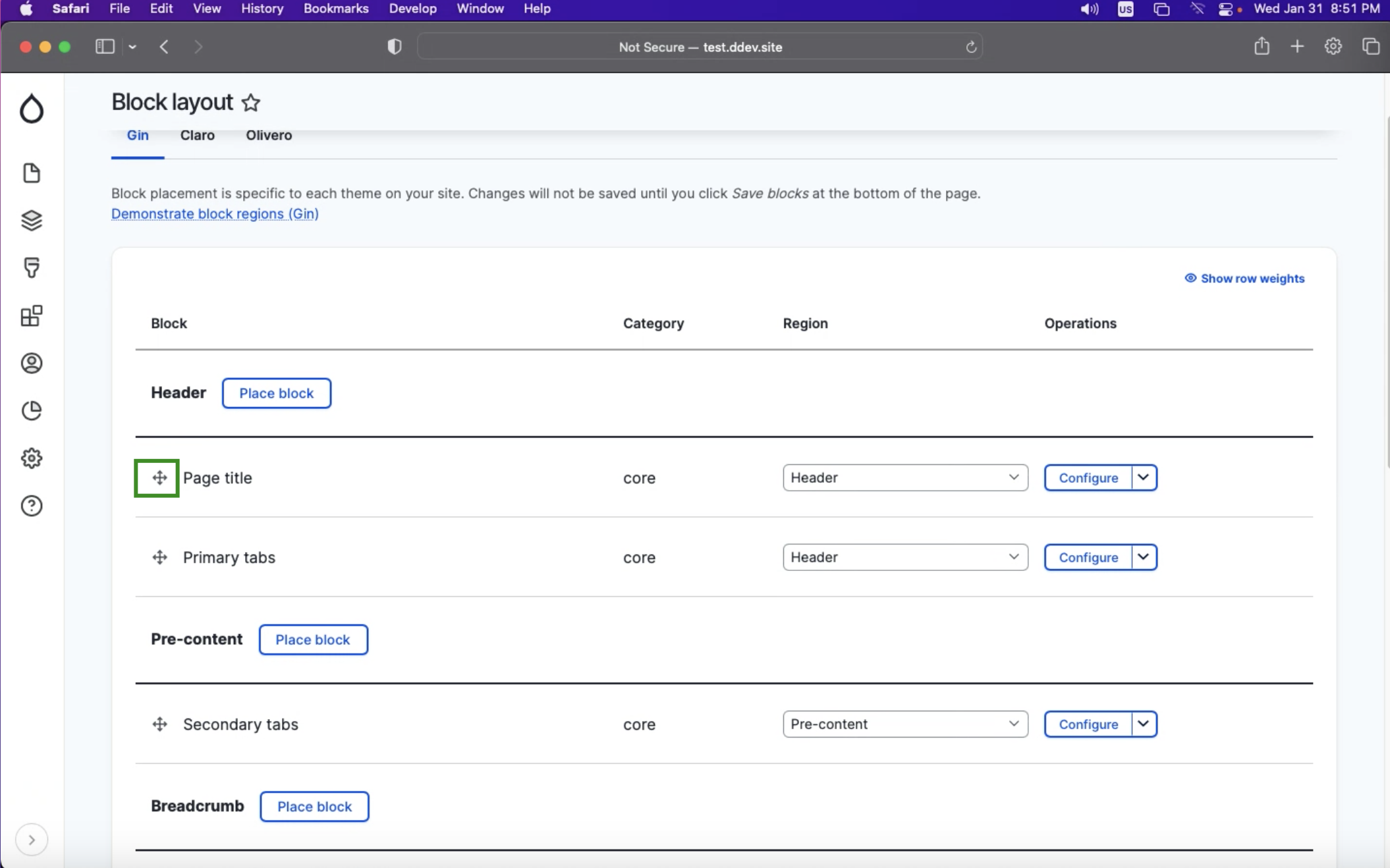1390x868 pixels.
Task: Toggle Show row weights
Action: click(x=1244, y=278)
